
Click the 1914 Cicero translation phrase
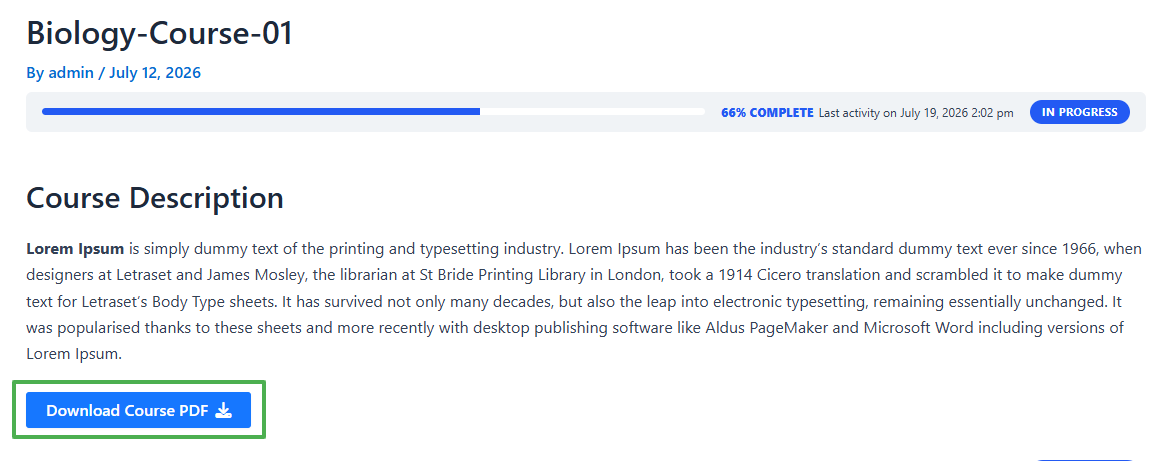(794, 275)
